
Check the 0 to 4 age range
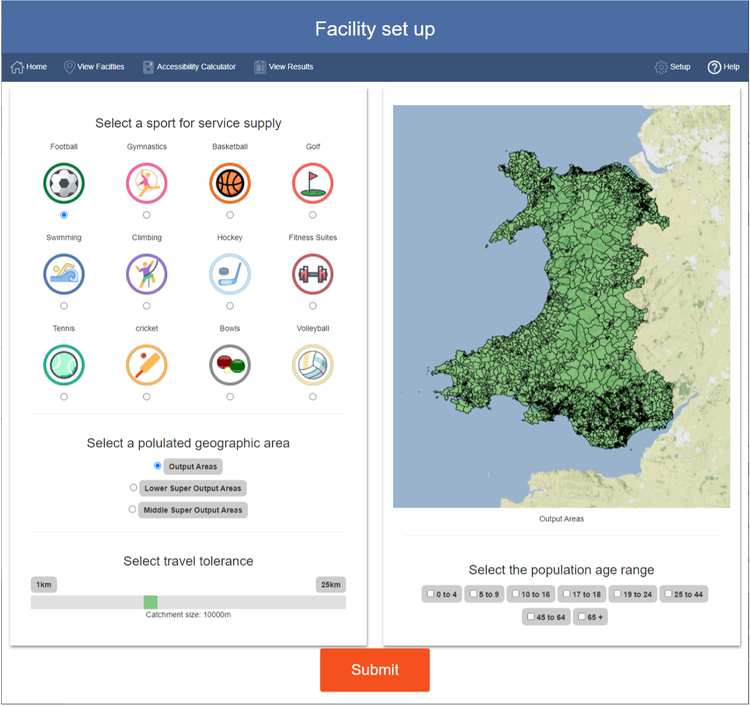tap(430, 594)
